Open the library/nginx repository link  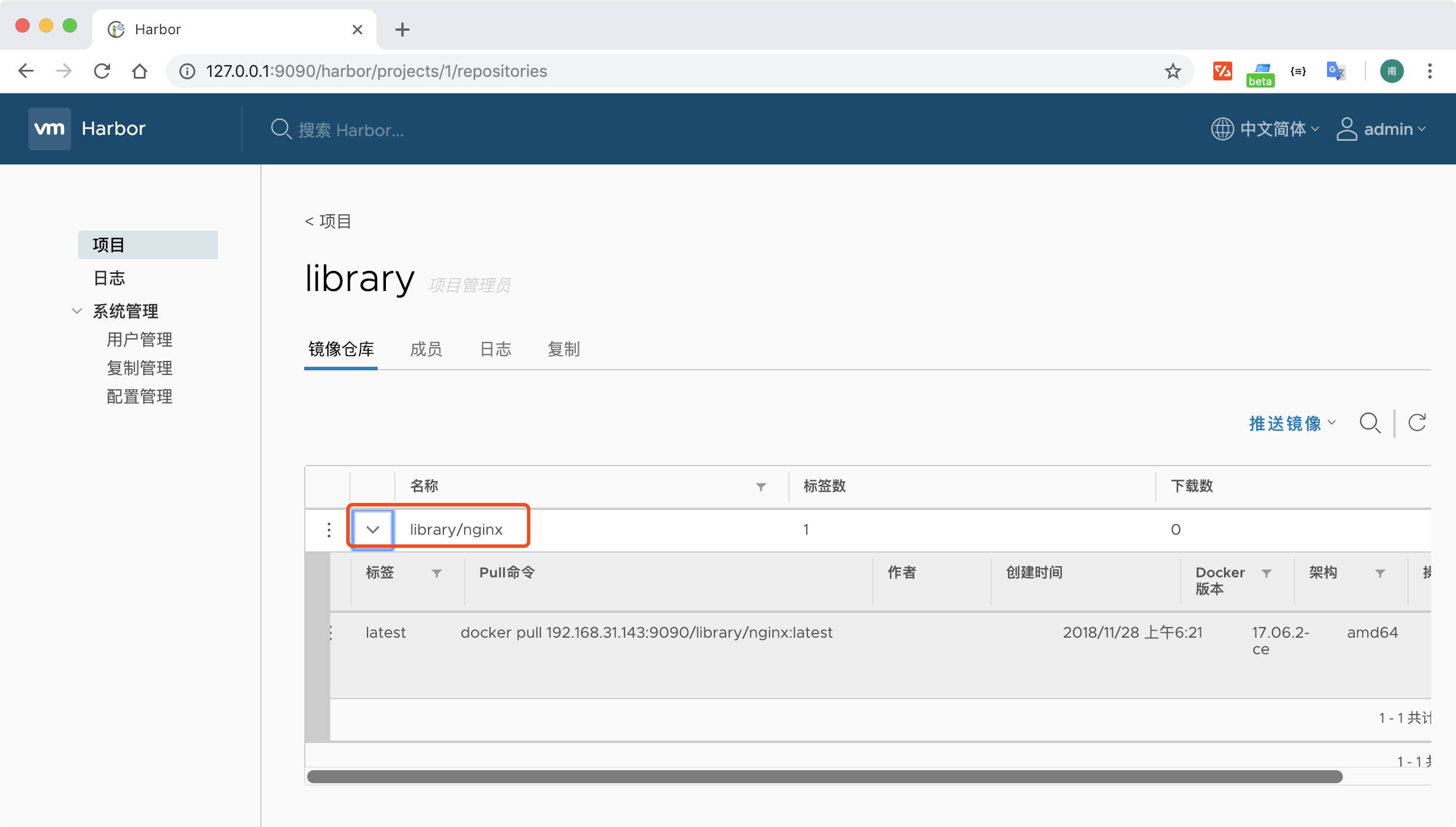455,529
